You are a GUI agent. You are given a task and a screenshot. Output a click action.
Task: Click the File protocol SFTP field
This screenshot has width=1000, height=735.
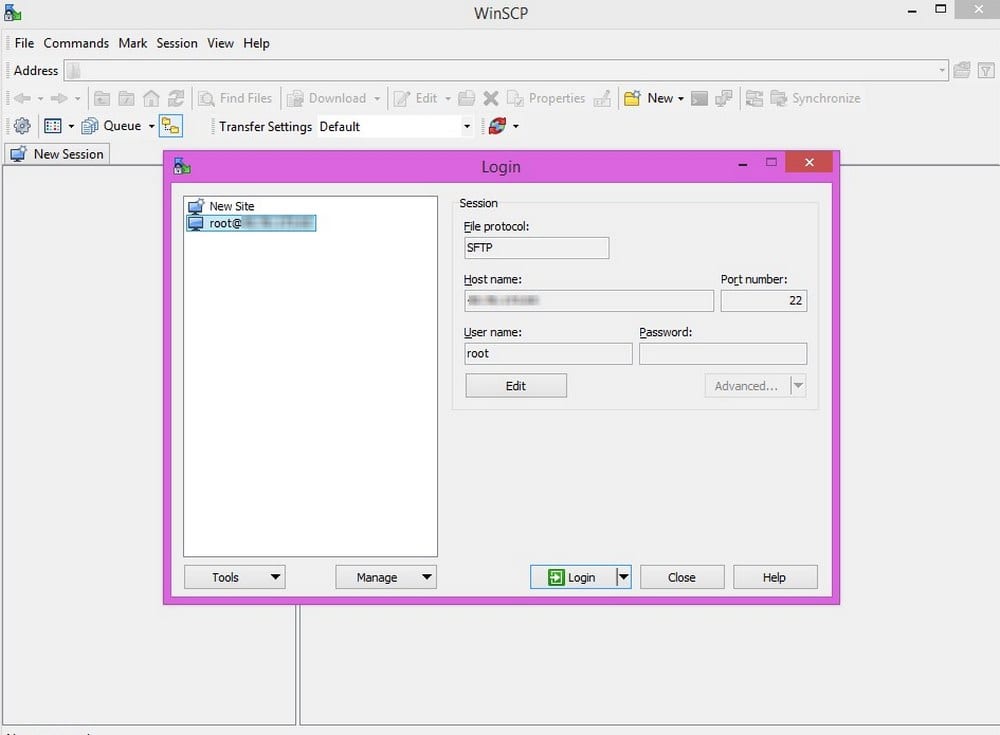(x=536, y=248)
